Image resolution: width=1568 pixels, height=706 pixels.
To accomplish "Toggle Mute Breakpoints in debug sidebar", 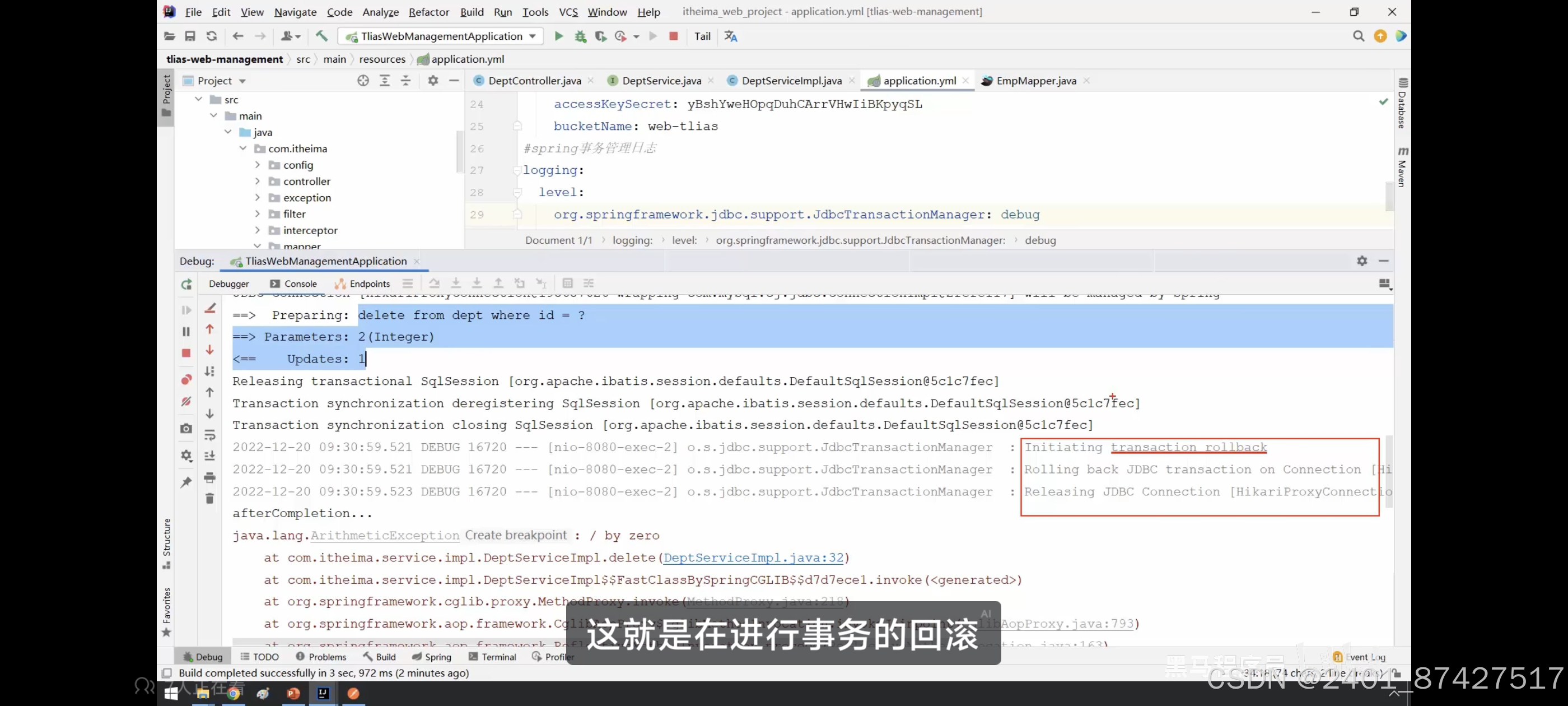I will click(x=186, y=401).
